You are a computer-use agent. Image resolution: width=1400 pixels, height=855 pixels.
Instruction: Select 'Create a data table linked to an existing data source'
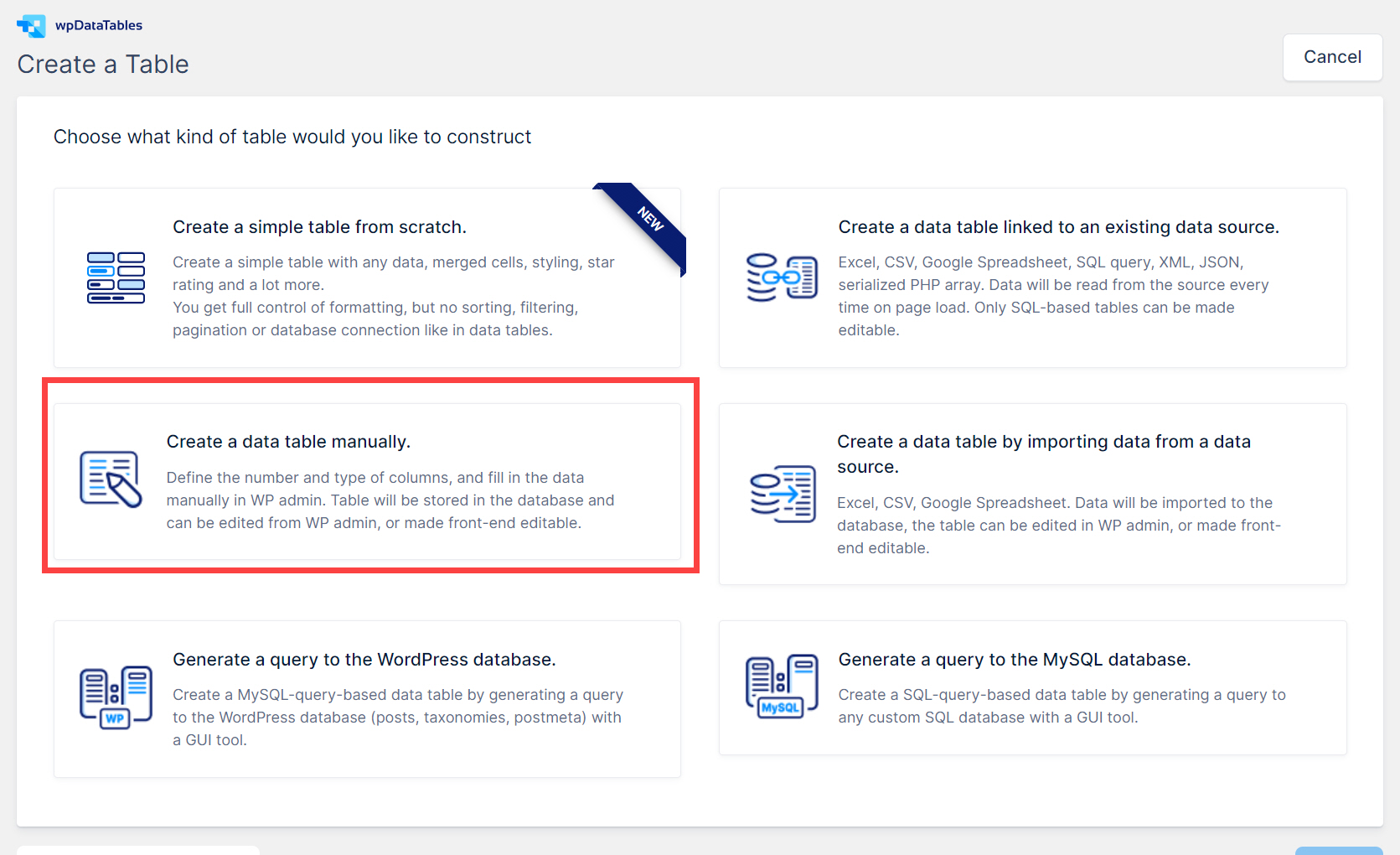click(x=1058, y=227)
